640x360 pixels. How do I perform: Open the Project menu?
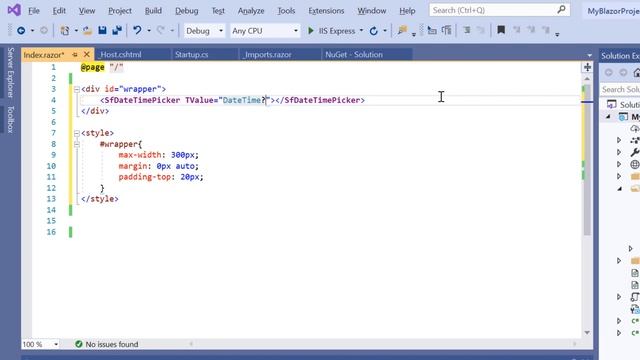120,11
